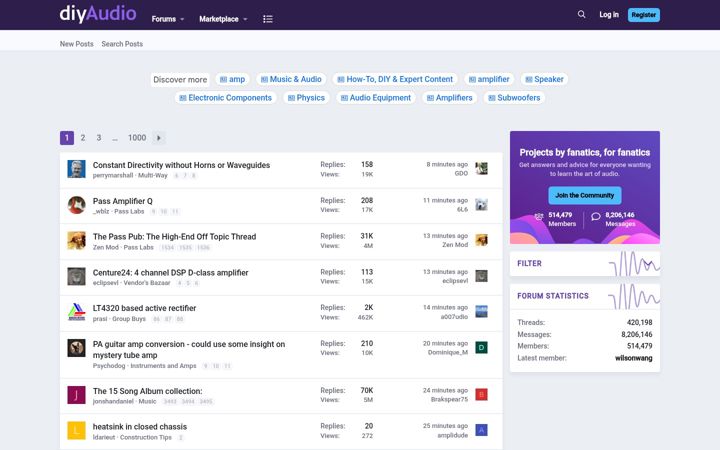Viewport: 720px width, 450px height.
Task: Open Group Buys subforum link
Action: [129, 319]
